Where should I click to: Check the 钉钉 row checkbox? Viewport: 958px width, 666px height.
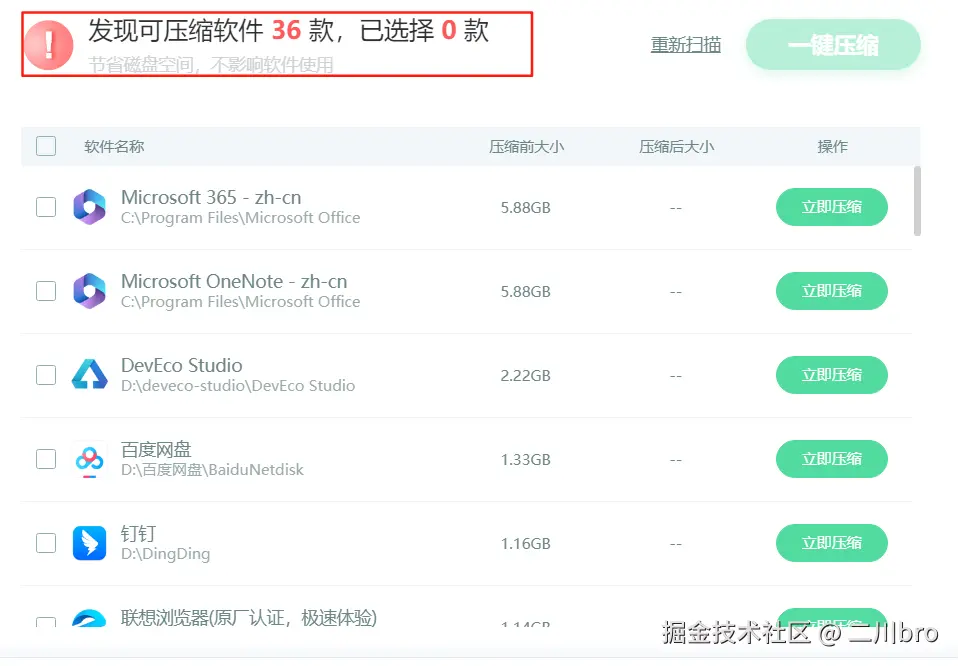pos(46,543)
